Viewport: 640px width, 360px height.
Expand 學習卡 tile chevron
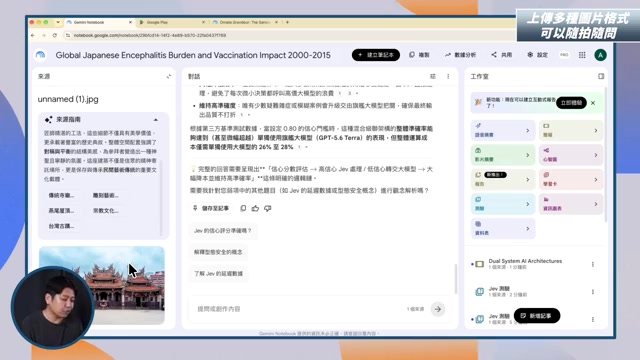pos(596,180)
